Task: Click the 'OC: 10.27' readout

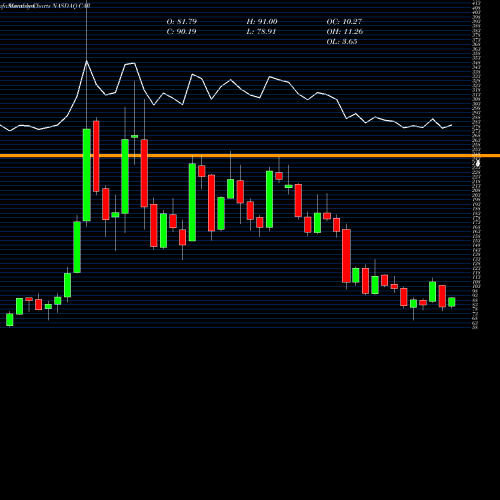Action: tap(344, 22)
